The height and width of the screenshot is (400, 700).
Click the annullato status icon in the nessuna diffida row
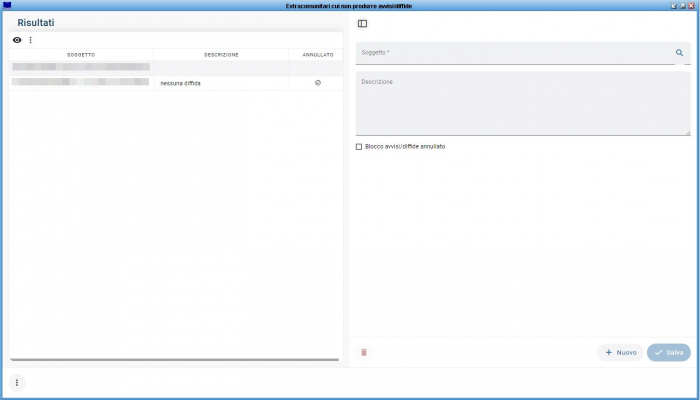click(x=318, y=83)
